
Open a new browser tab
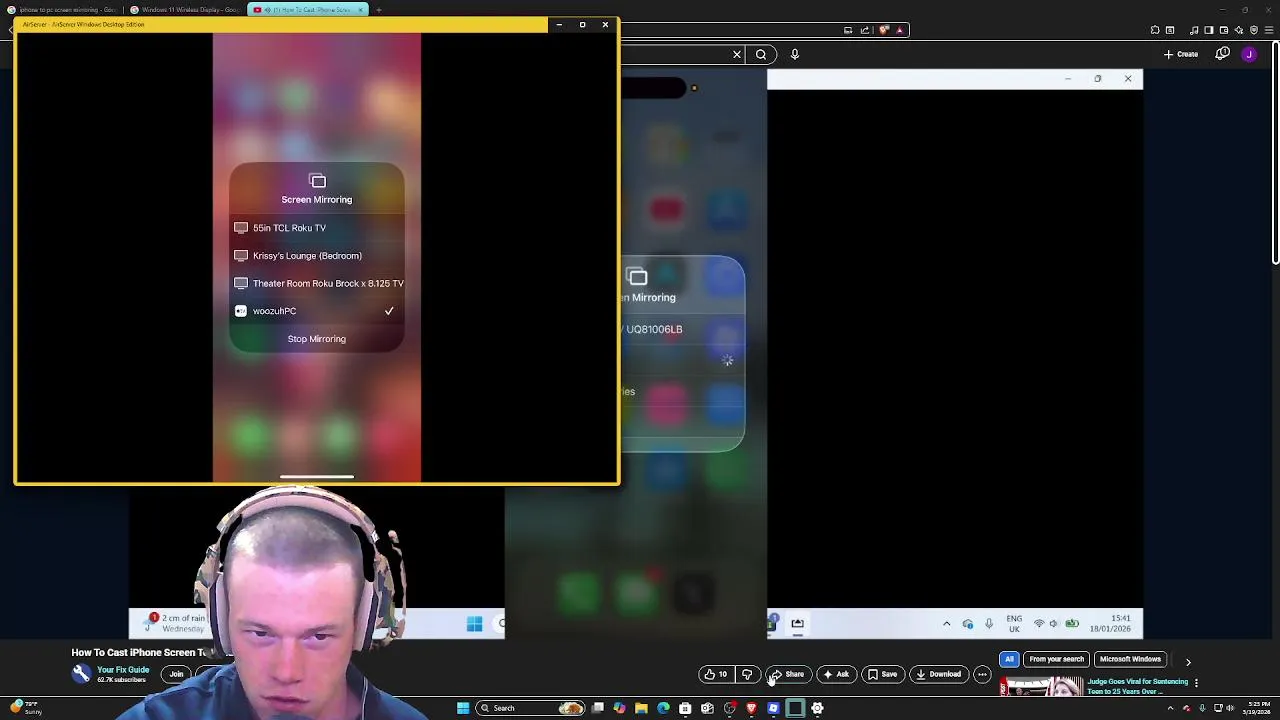pyautogui.click(x=379, y=10)
